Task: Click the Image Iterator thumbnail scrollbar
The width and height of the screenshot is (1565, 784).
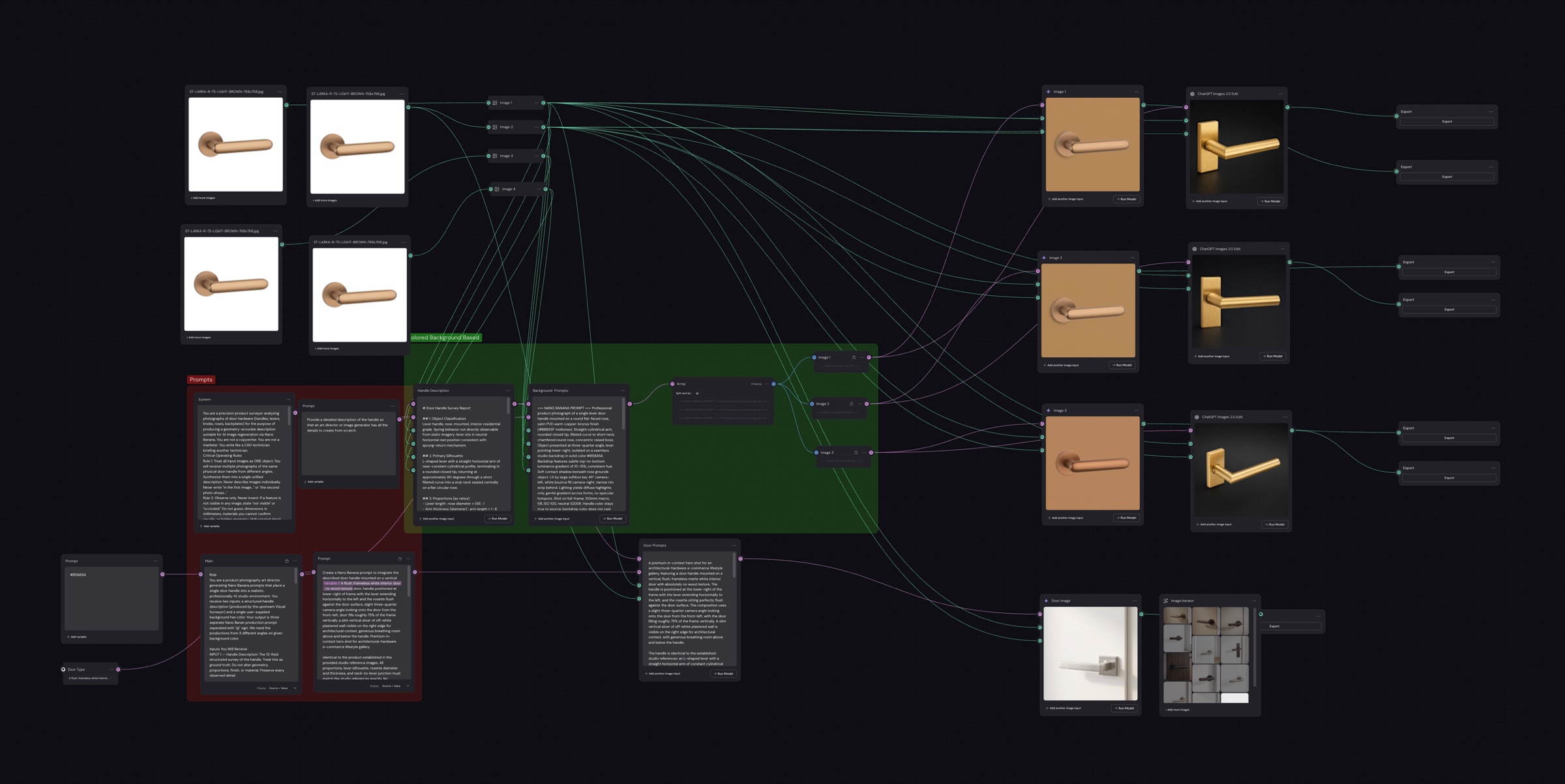Action: [x=1255, y=648]
